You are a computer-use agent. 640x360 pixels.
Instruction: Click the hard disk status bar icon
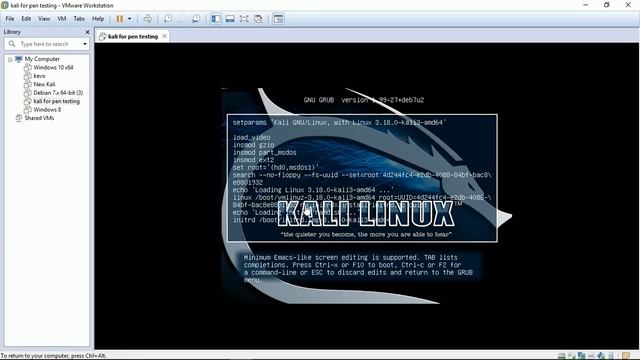(x=562, y=356)
